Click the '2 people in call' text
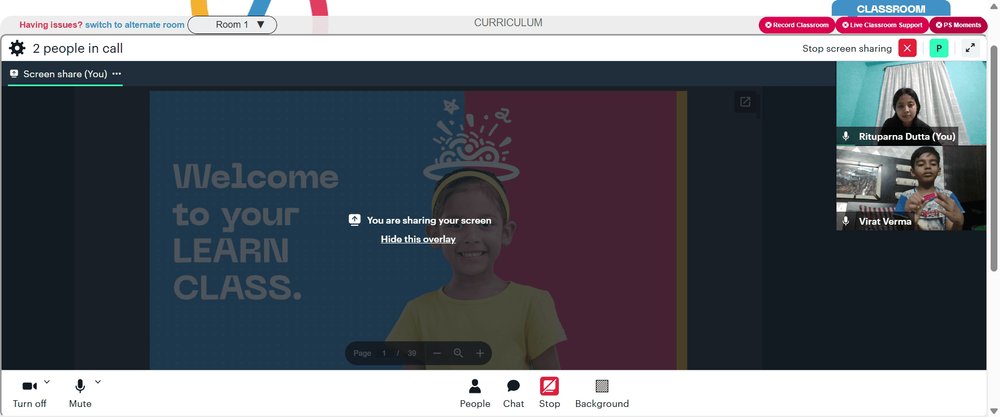The image size is (1000, 417). 78,48
